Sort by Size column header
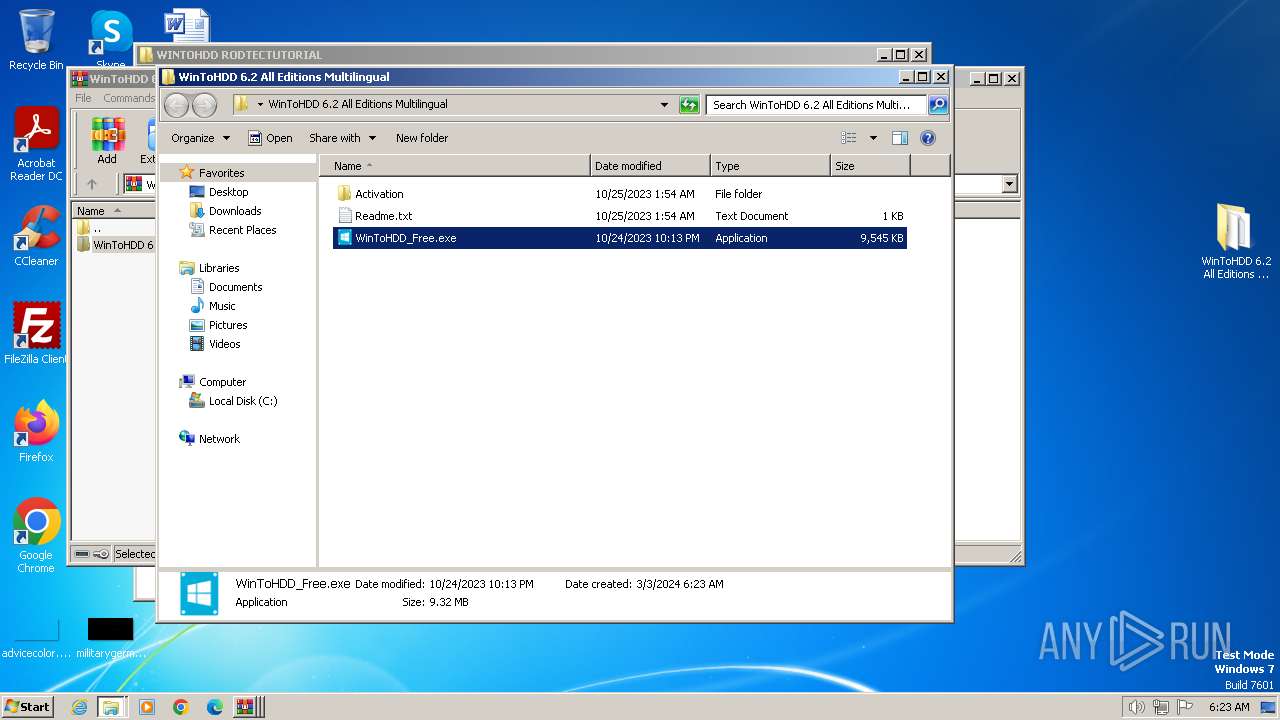 tap(870, 166)
